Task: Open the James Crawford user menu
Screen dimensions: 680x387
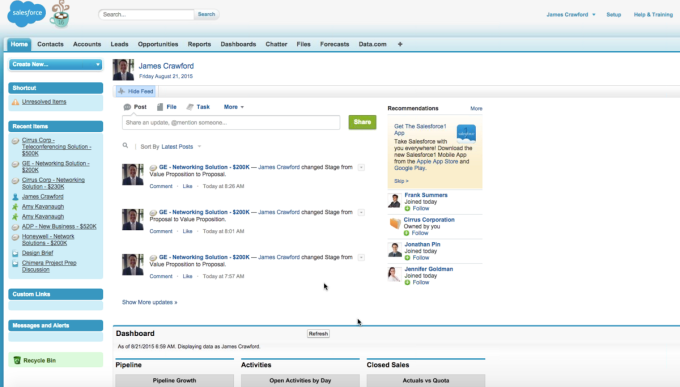Action: (x=571, y=14)
